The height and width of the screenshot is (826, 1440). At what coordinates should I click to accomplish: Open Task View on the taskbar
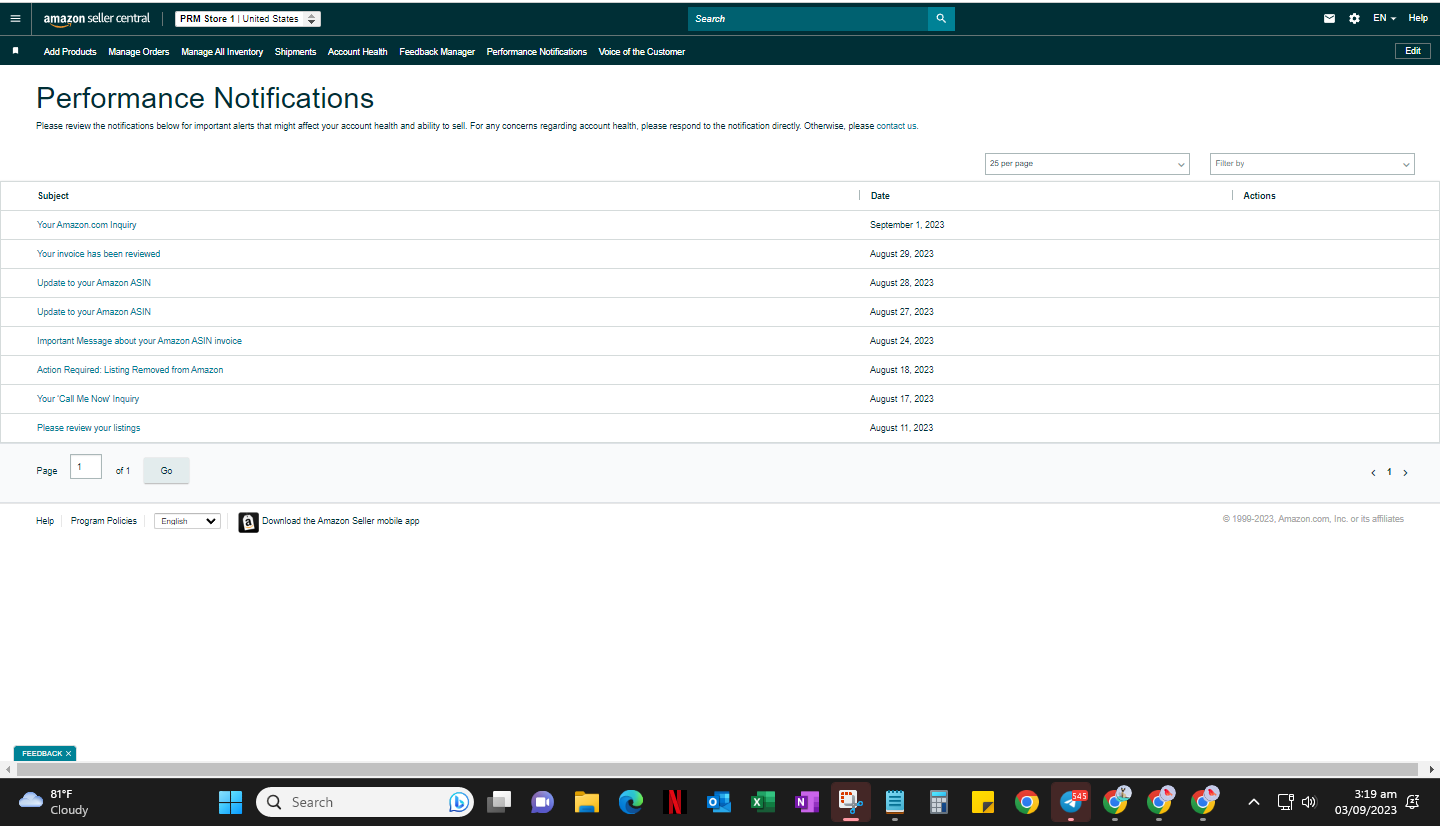point(499,802)
